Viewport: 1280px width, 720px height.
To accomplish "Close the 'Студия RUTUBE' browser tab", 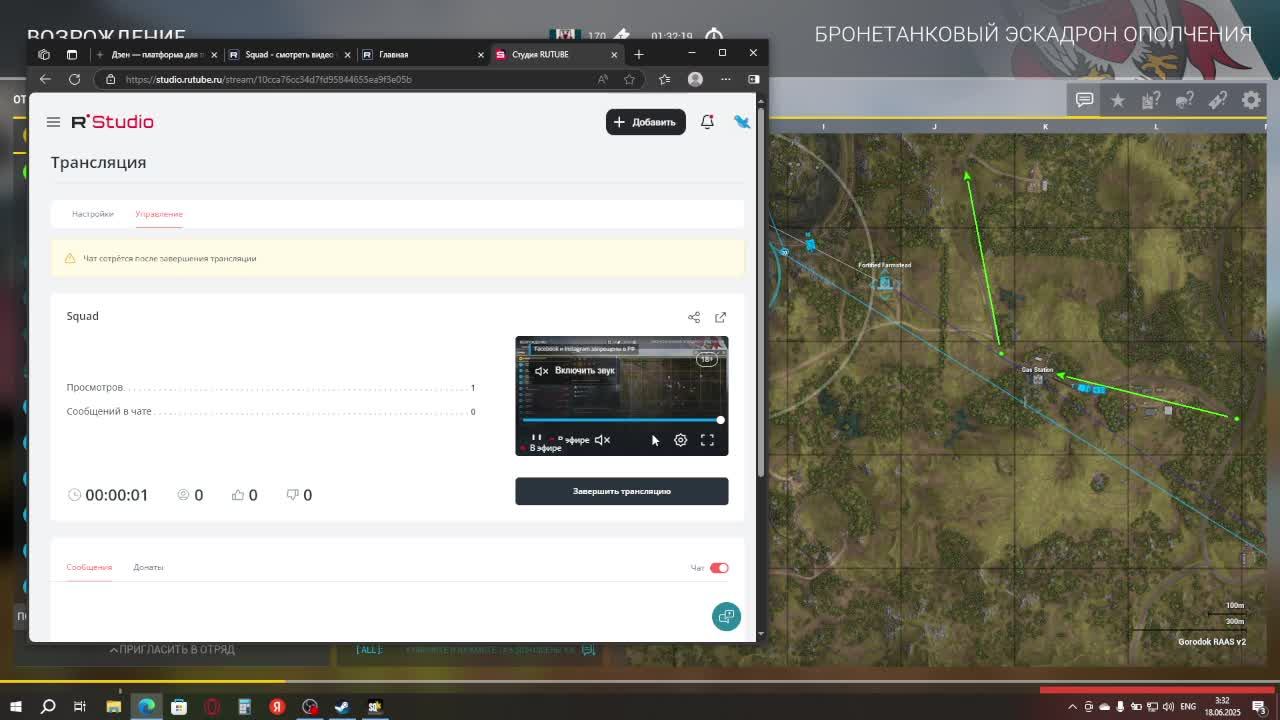I will pyautogui.click(x=614, y=54).
